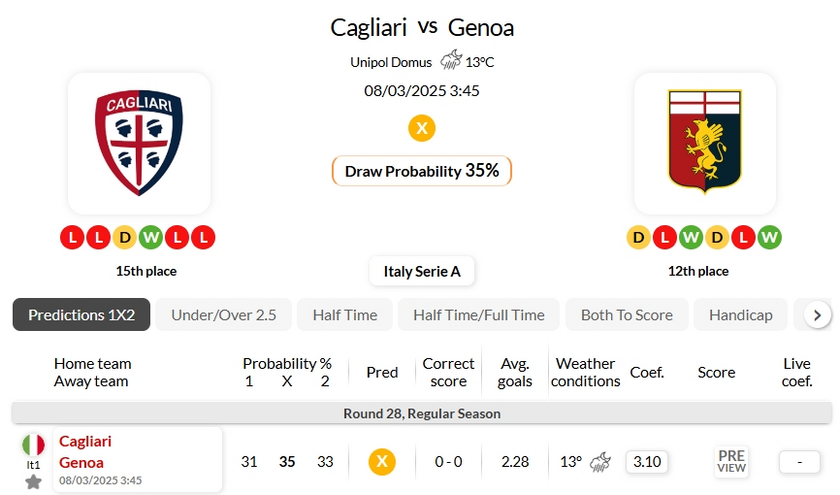
Task: Click the weather icon in the table row
Action: (x=600, y=461)
